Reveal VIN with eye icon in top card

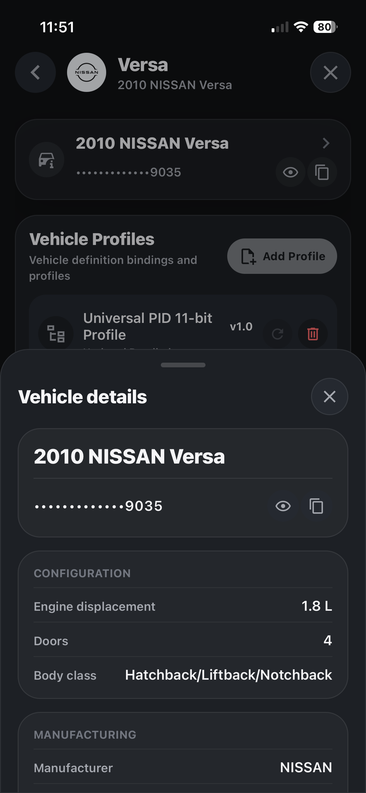290,172
